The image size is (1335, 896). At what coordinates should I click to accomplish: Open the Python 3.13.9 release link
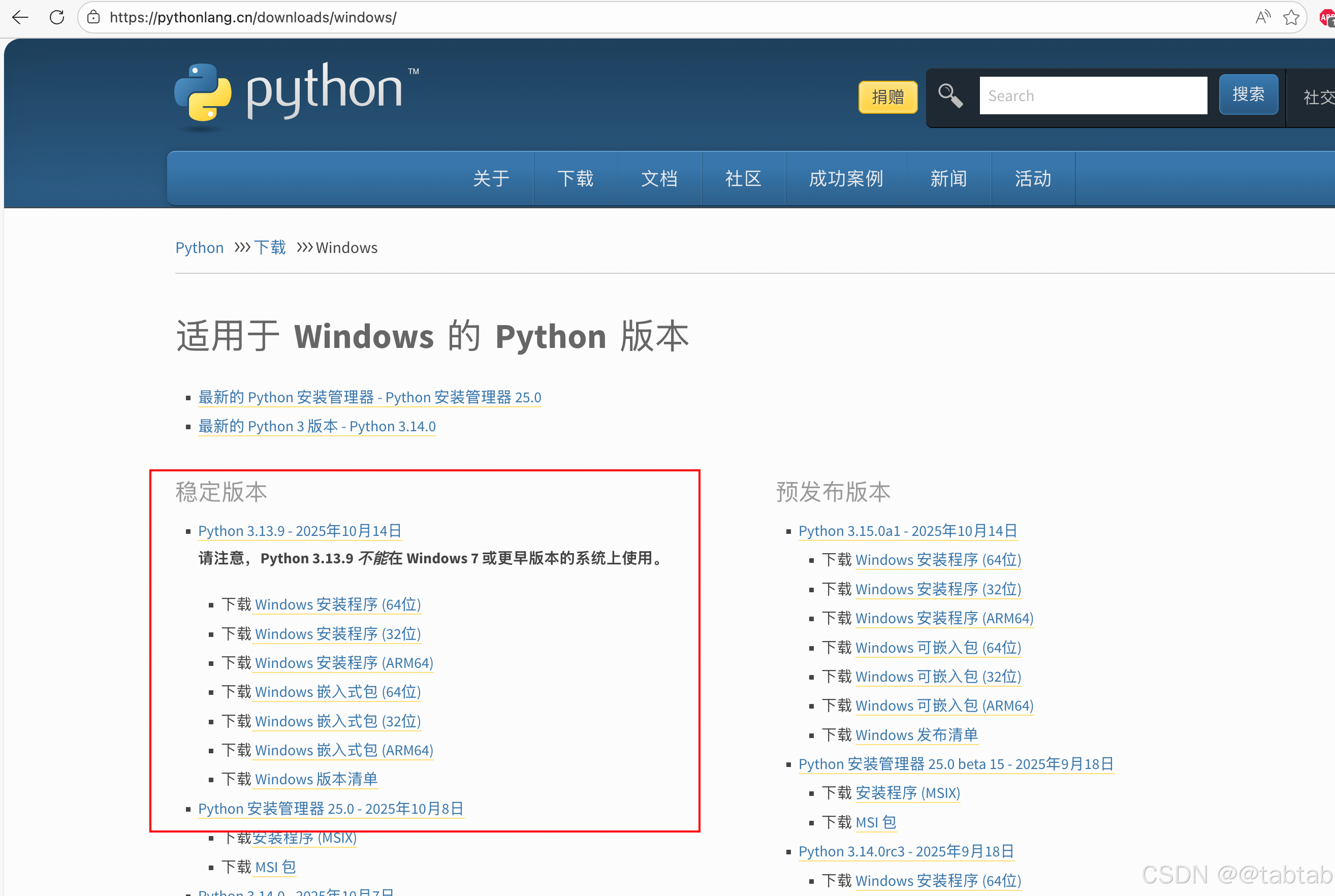tap(300, 531)
